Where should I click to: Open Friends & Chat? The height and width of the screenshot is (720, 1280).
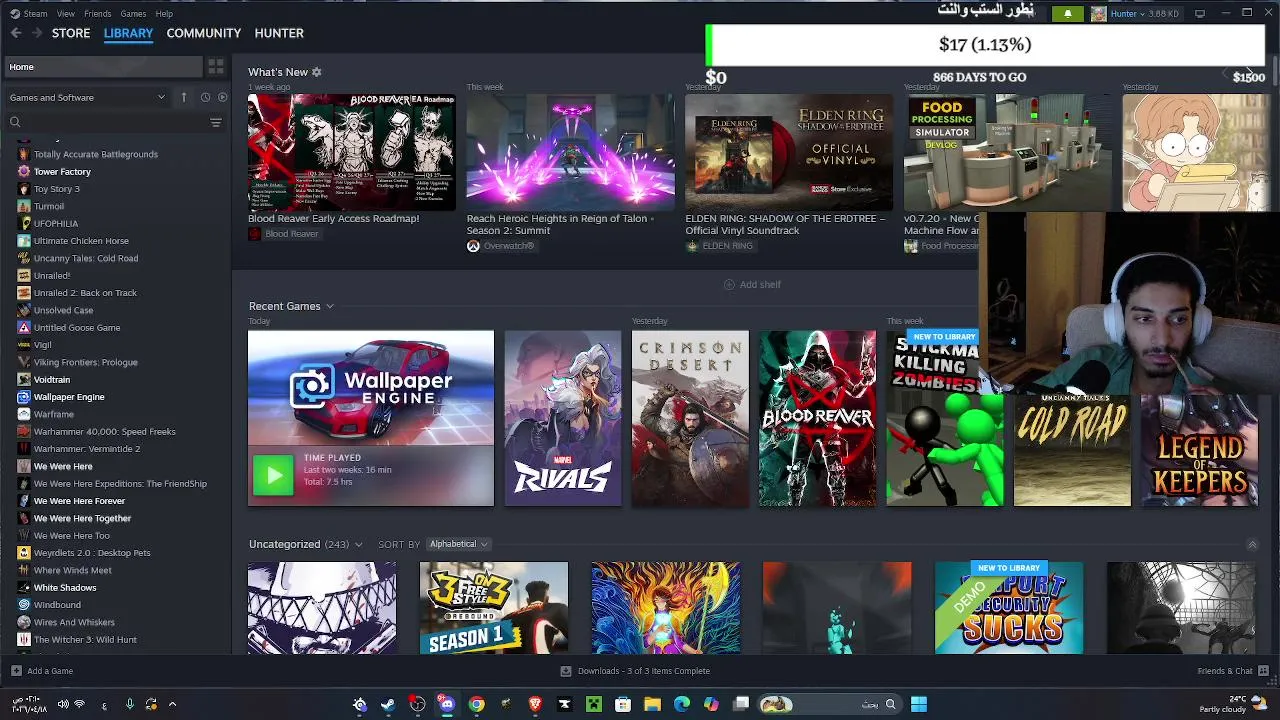(x=1231, y=671)
